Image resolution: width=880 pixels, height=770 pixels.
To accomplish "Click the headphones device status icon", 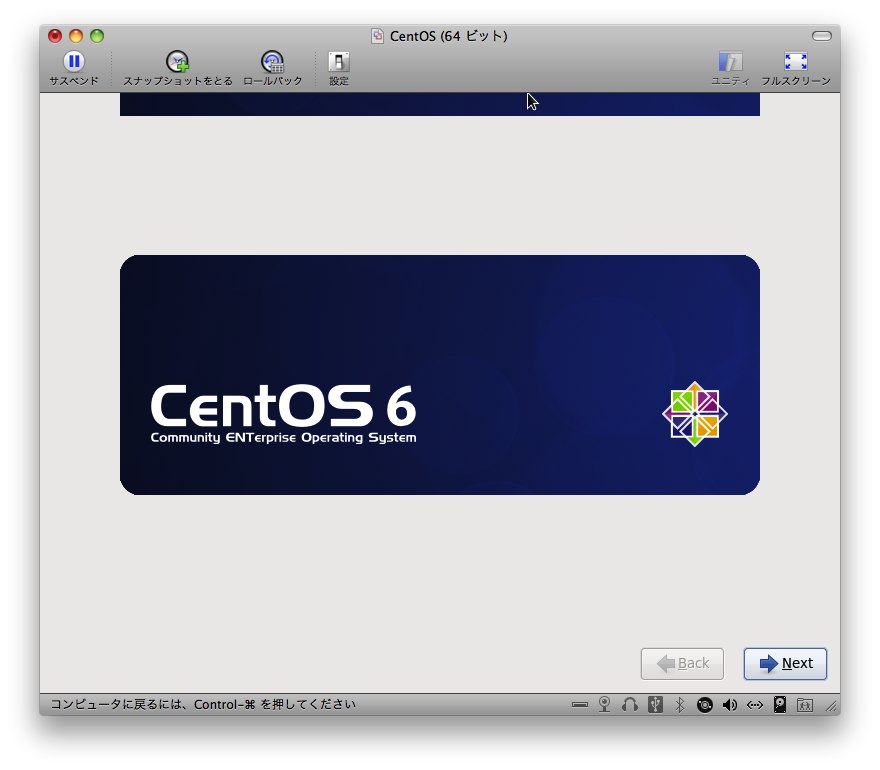I will [630, 704].
